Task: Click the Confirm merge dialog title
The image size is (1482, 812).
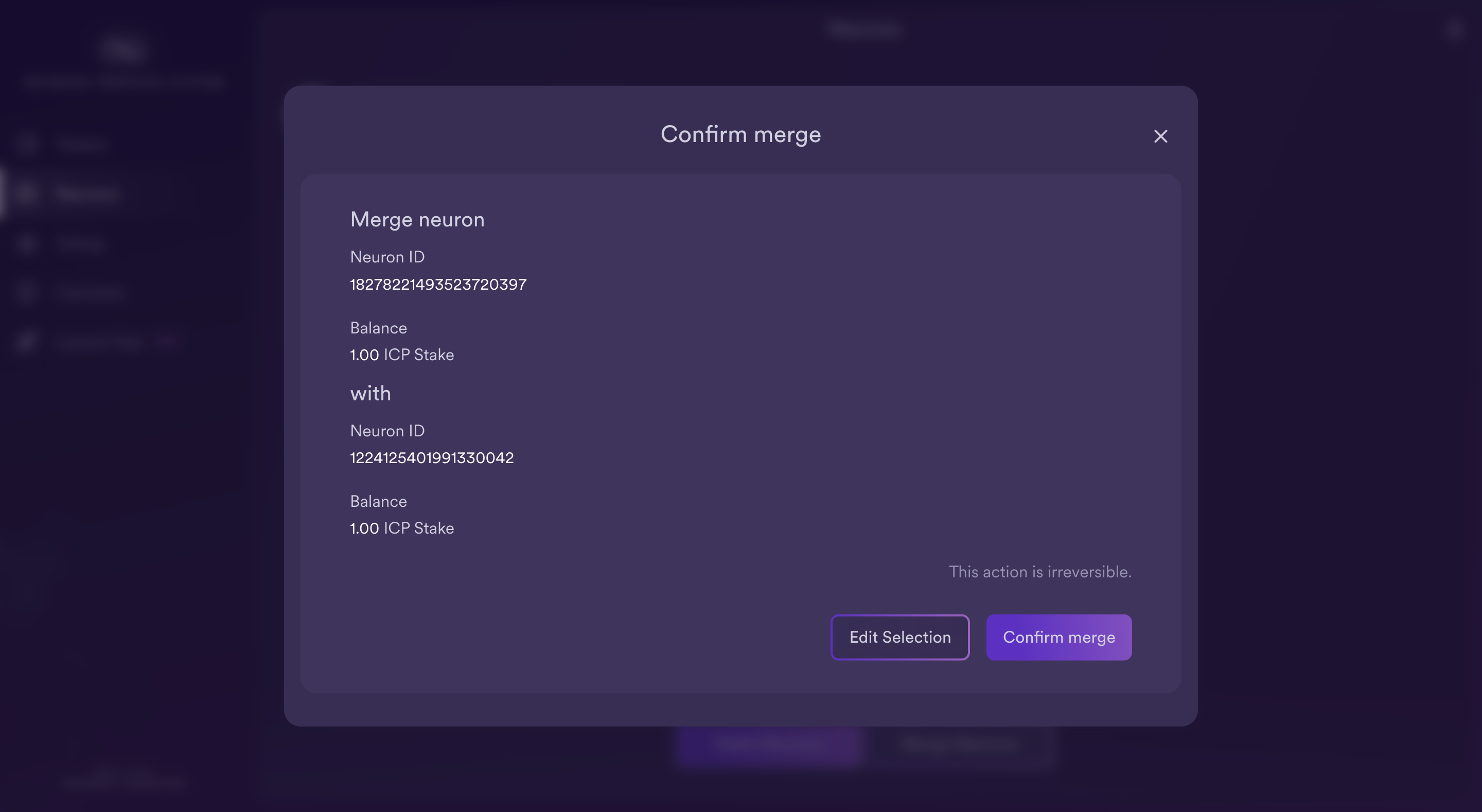Action: tap(740, 134)
